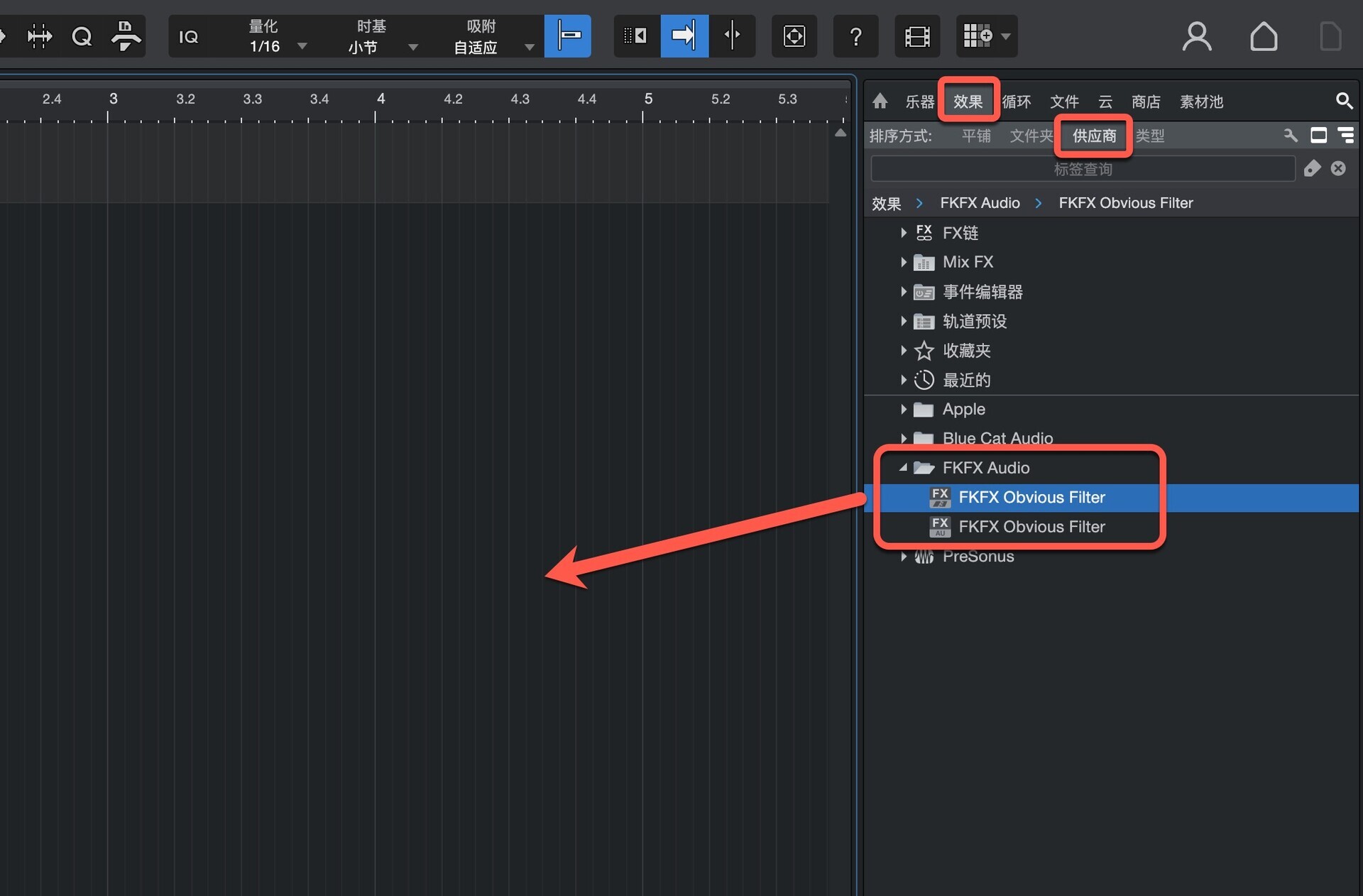Open the video player film icon
This screenshot has height=896, width=1363.
click(x=916, y=36)
